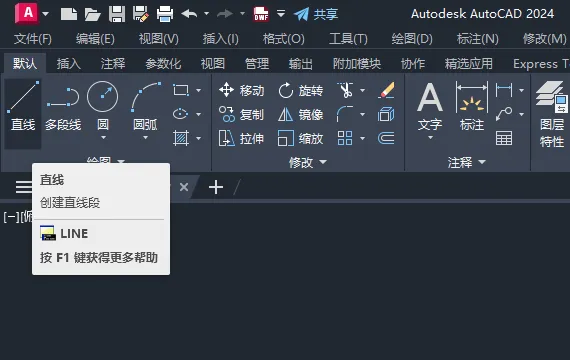Viewport: 570px width, 360px height.
Task: Click the explode box tool icon
Action: point(386,114)
